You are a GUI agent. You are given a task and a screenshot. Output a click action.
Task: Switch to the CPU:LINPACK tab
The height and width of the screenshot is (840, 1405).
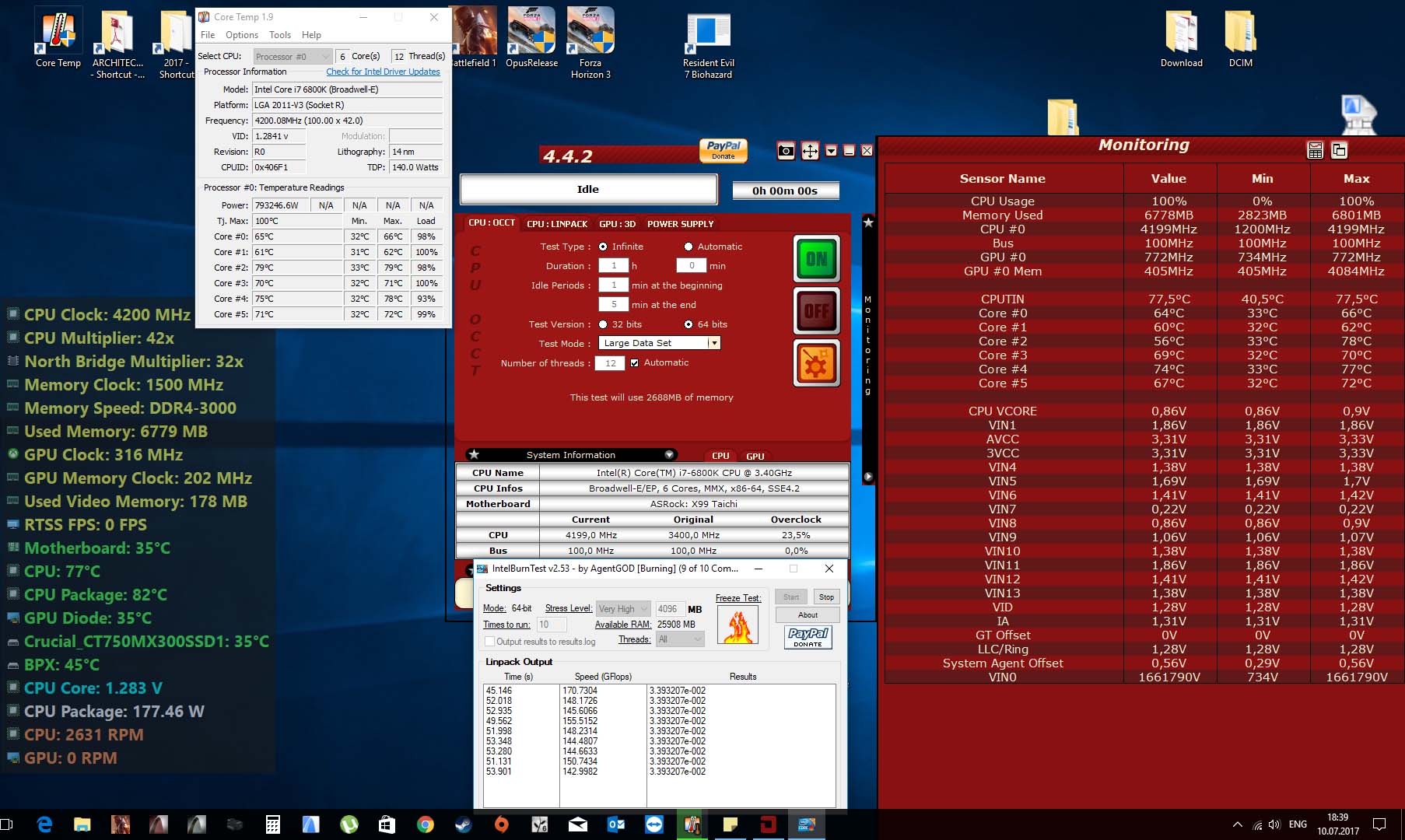point(557,224)
